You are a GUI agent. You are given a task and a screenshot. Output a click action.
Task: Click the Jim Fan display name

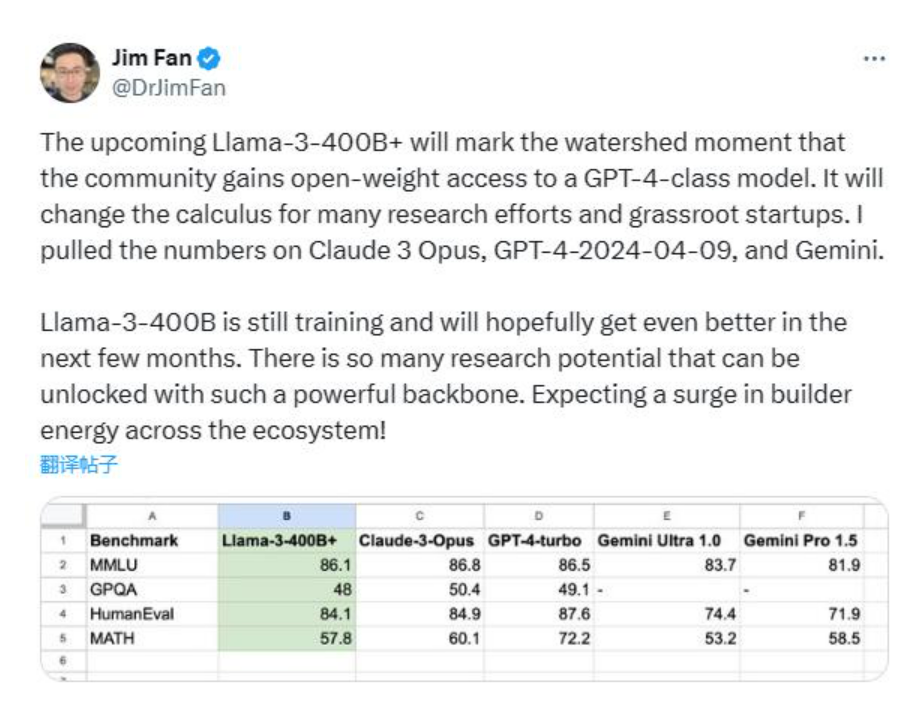[152, 58]
